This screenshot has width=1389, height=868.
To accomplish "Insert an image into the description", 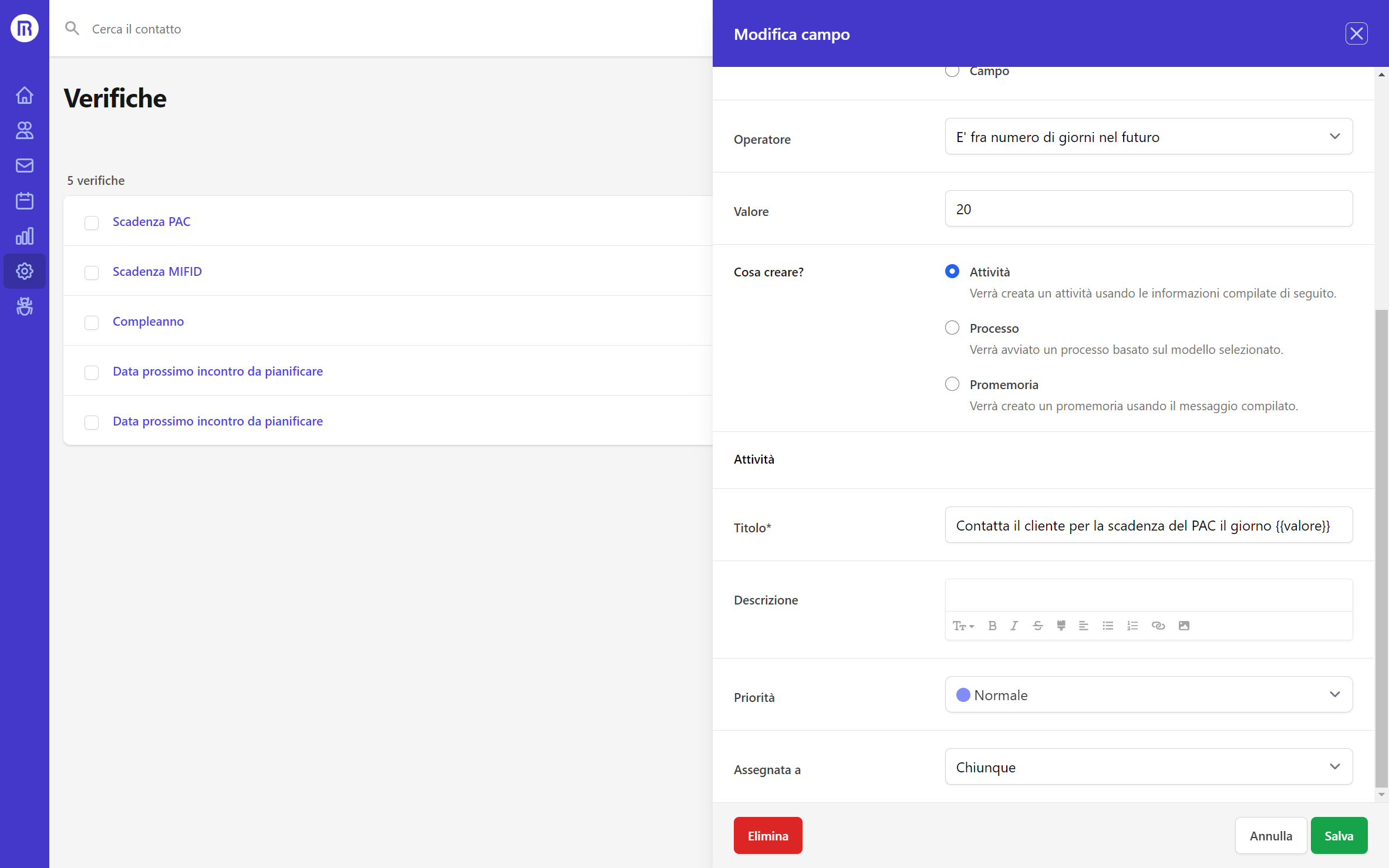I will 1184,626.
